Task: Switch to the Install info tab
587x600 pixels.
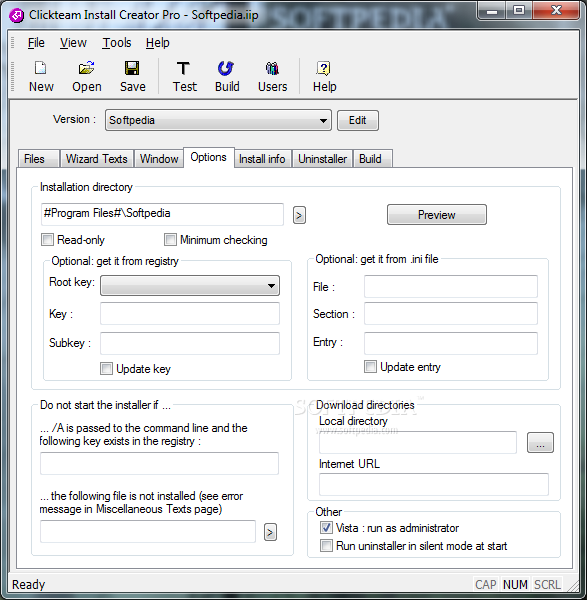Action: point(262,159)
